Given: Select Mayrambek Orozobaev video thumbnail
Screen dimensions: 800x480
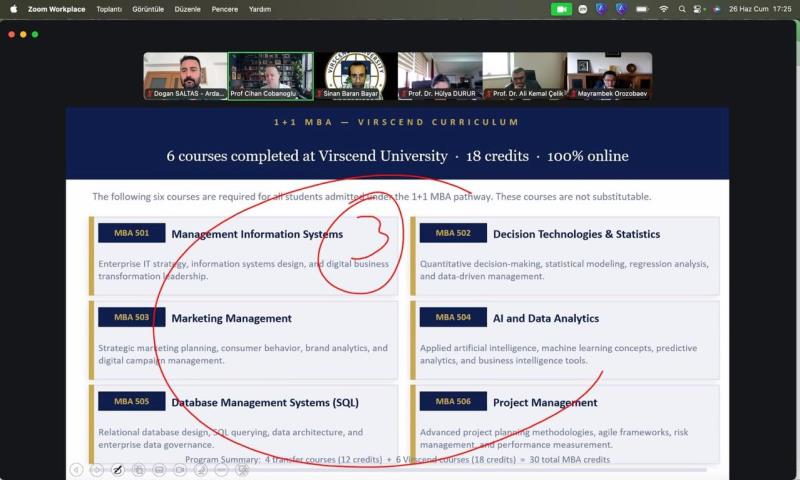Looking at the screenshot, I should pyautogui.click(x=609, y=75).
